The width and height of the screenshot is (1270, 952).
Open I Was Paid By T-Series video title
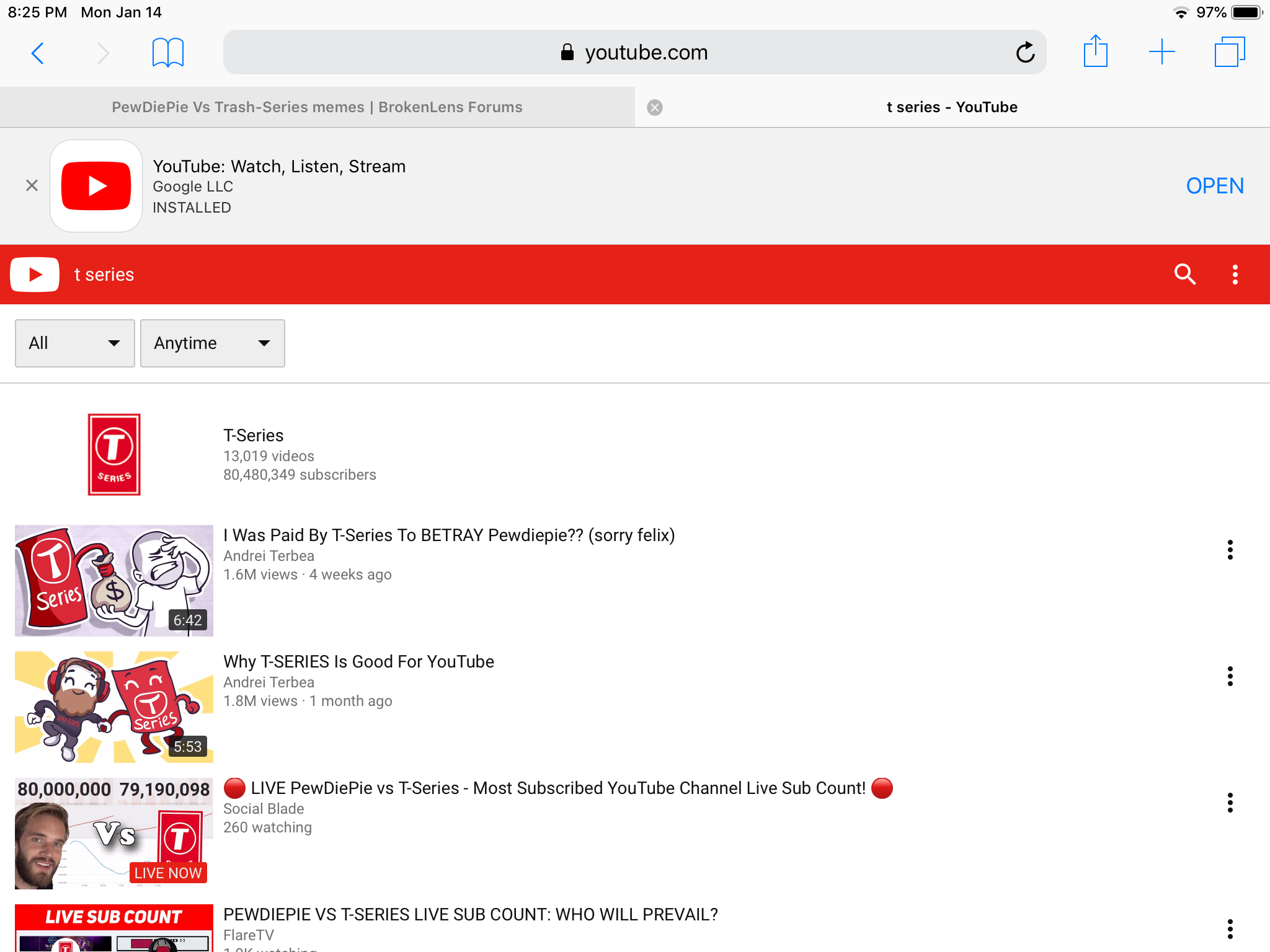click(449, 535)
